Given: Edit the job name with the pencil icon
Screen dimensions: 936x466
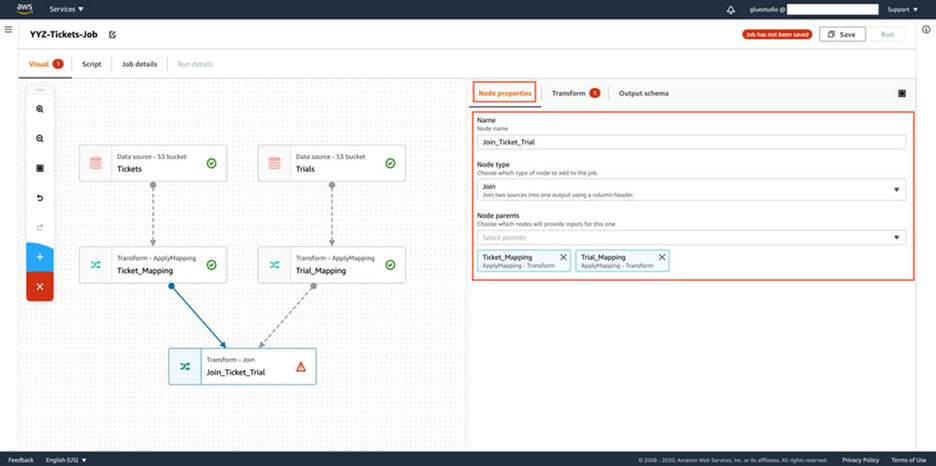Looking at the screenshot, I should tap(112, 35).
